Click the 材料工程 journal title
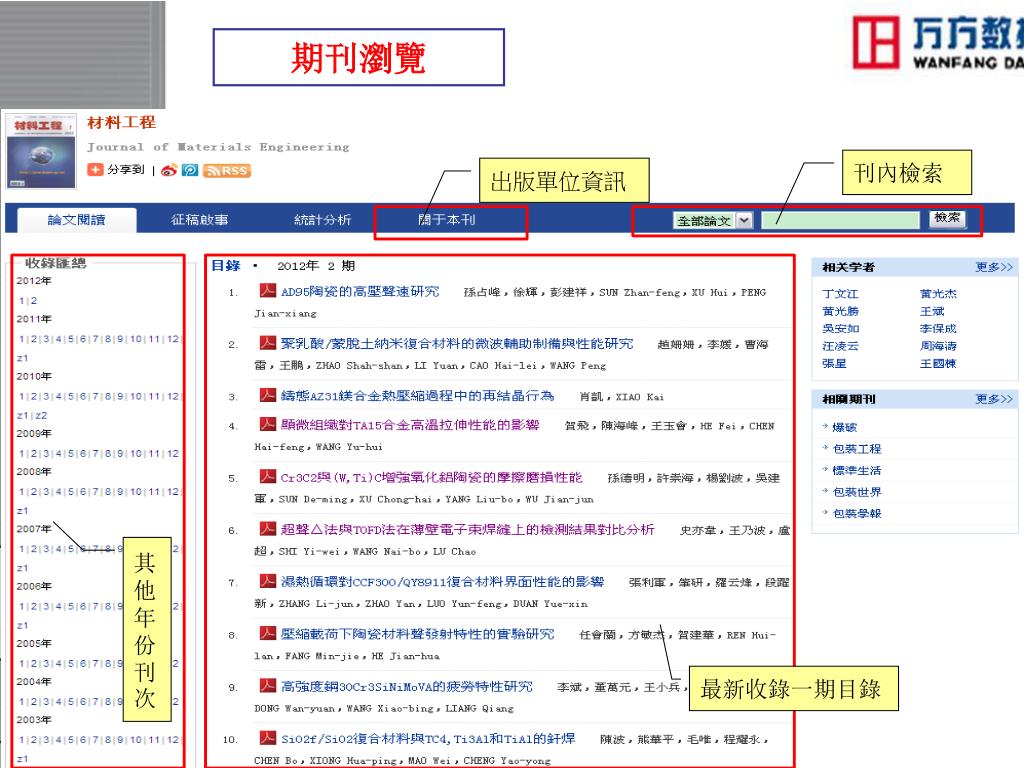This screenshot has height=768, width=1024. pyautogui.click(x=121, y=122)
